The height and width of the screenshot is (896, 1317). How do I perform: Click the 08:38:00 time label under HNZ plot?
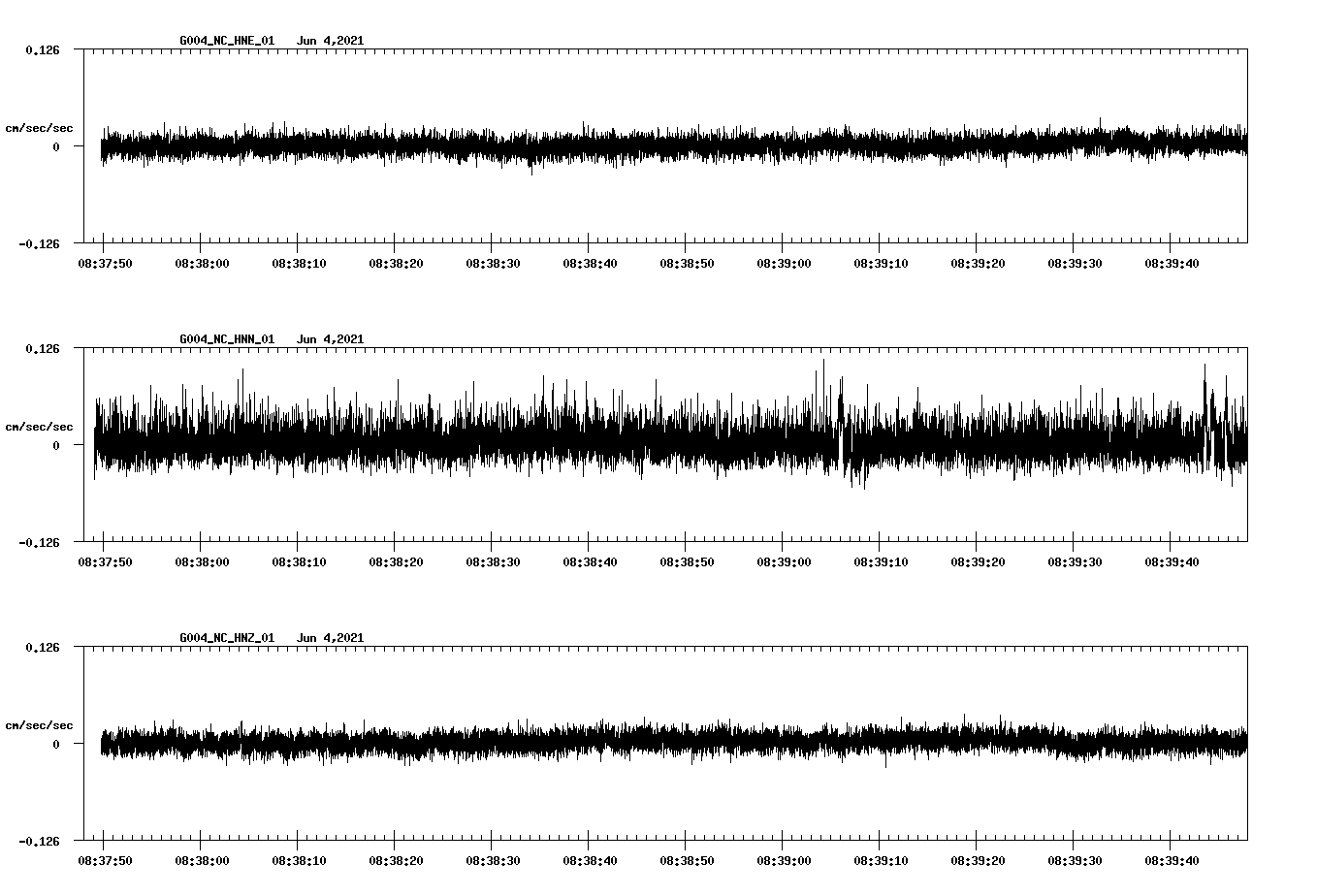(202, 861)
